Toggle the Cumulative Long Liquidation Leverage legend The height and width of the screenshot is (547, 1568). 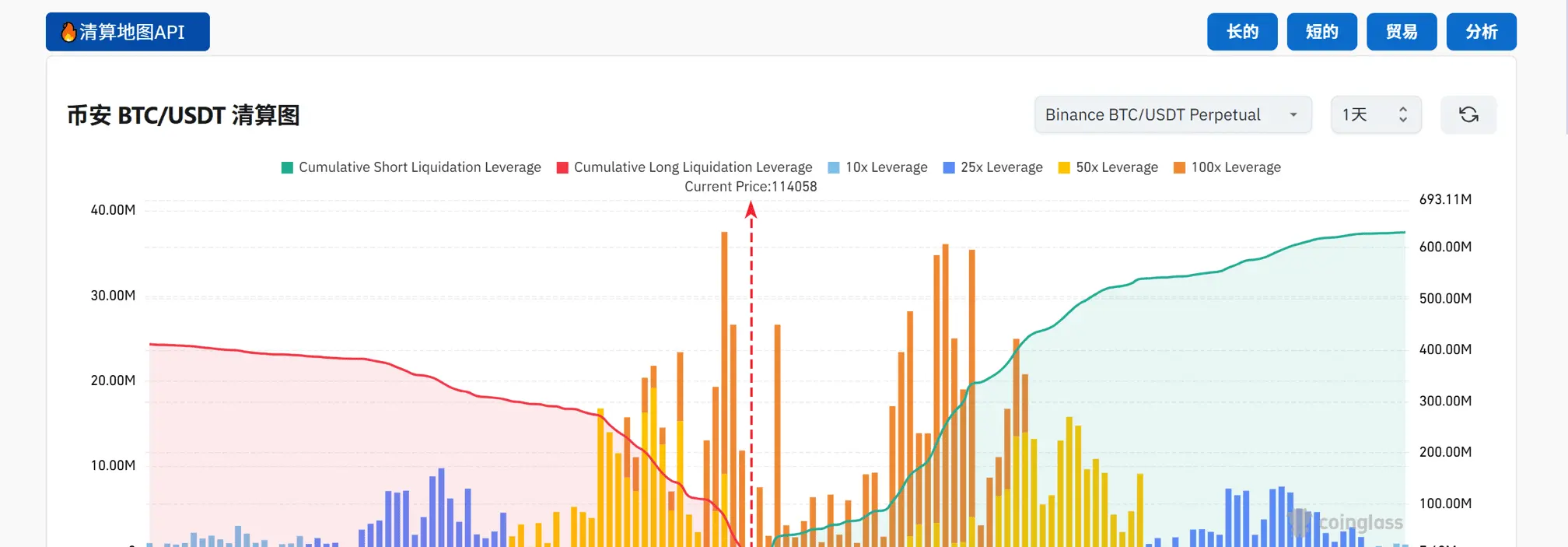pos(684,167)
